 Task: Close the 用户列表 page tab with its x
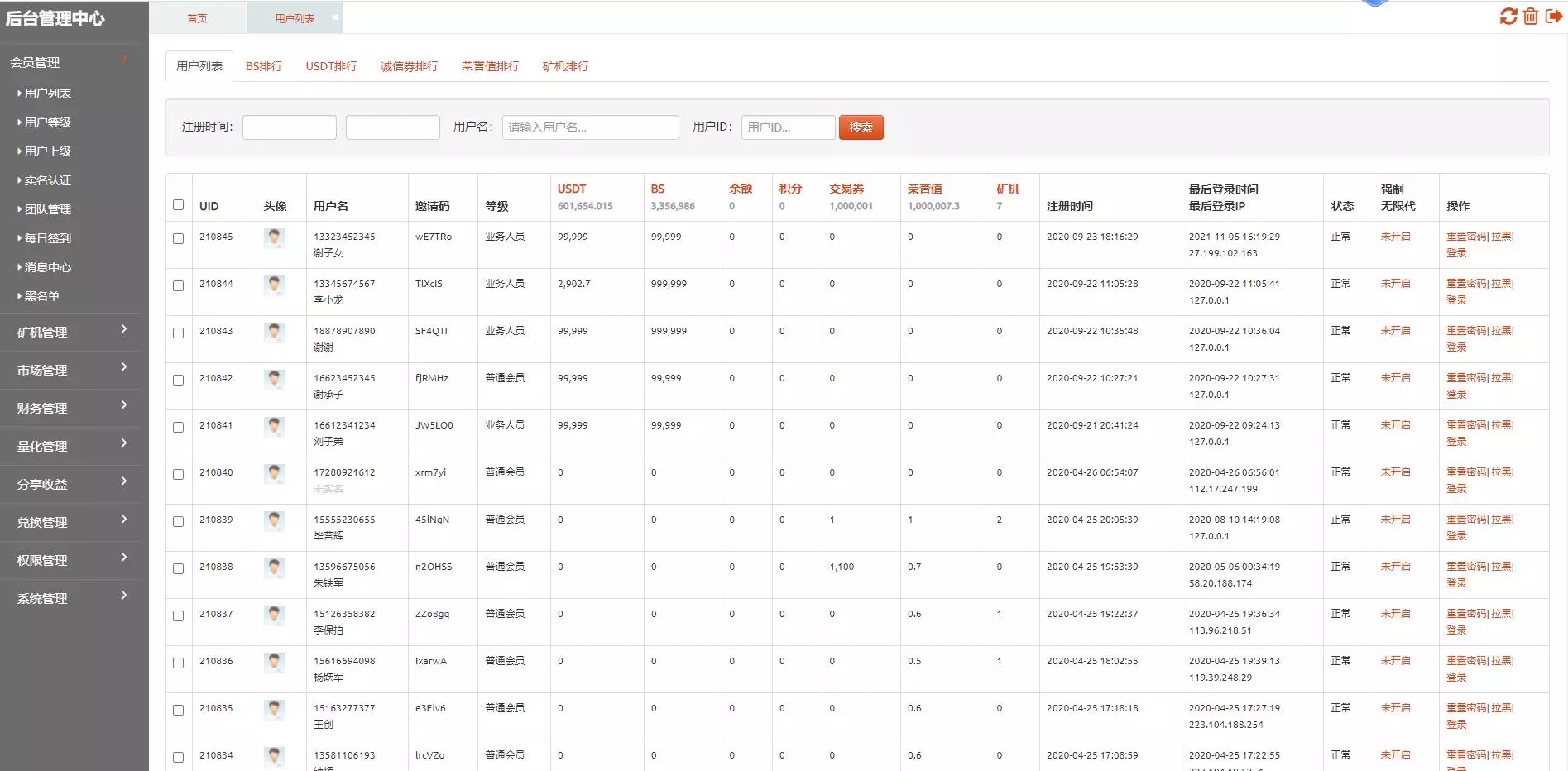pyautogui.click(x=335, y=17)
